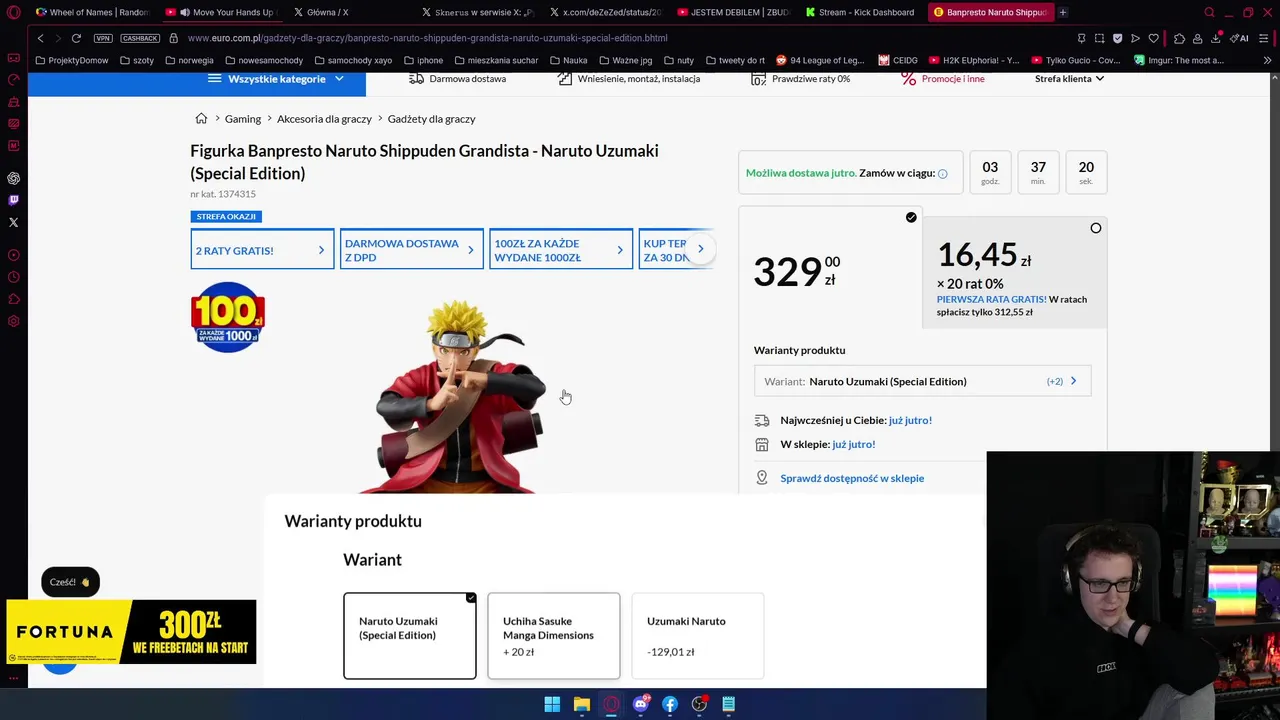Open the Windows Start button on taskbar
The height and width of the screenshot is (720, 1280).
552,704
